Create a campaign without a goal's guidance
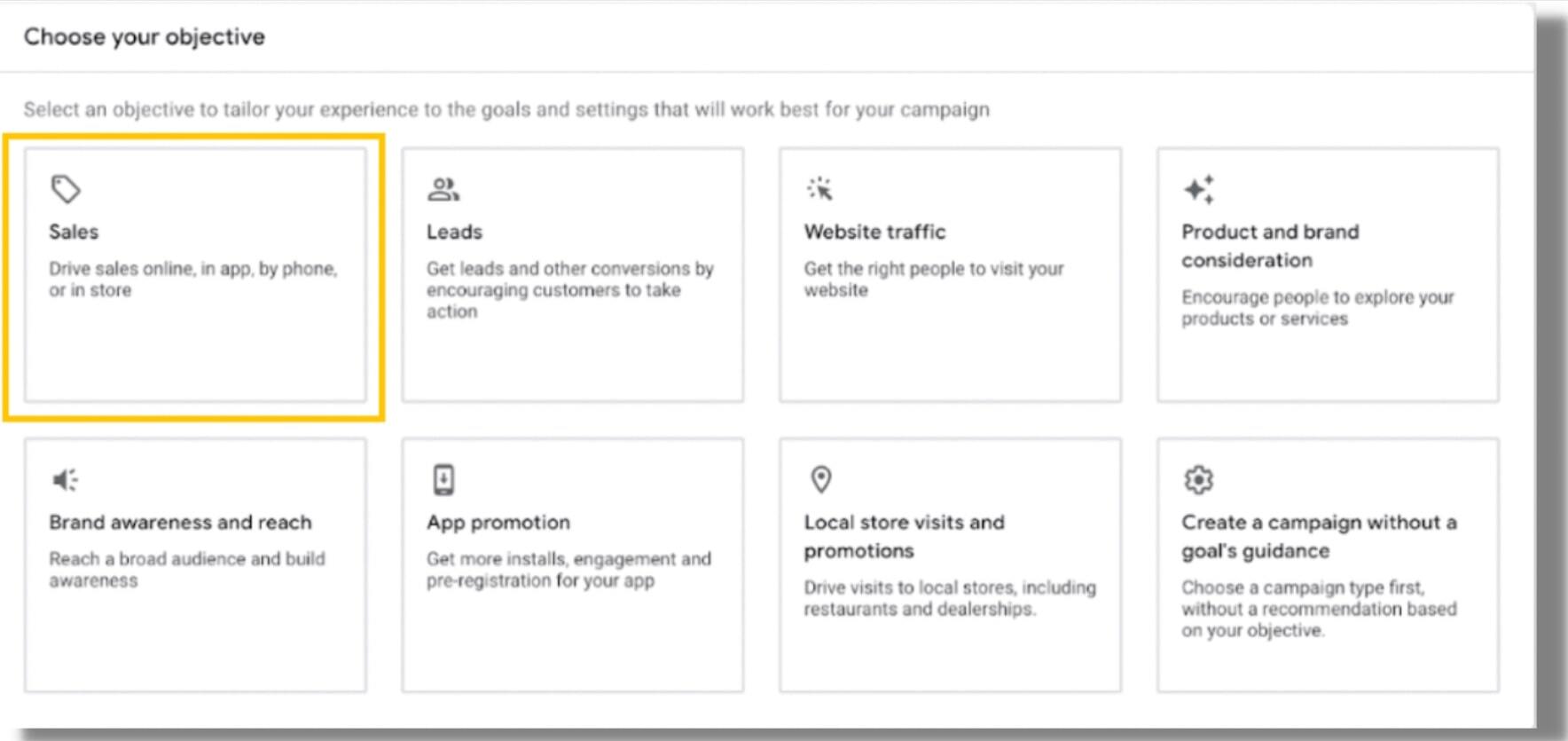The height and width of the screenshot is (741, 1568). tap(1328, 564)
